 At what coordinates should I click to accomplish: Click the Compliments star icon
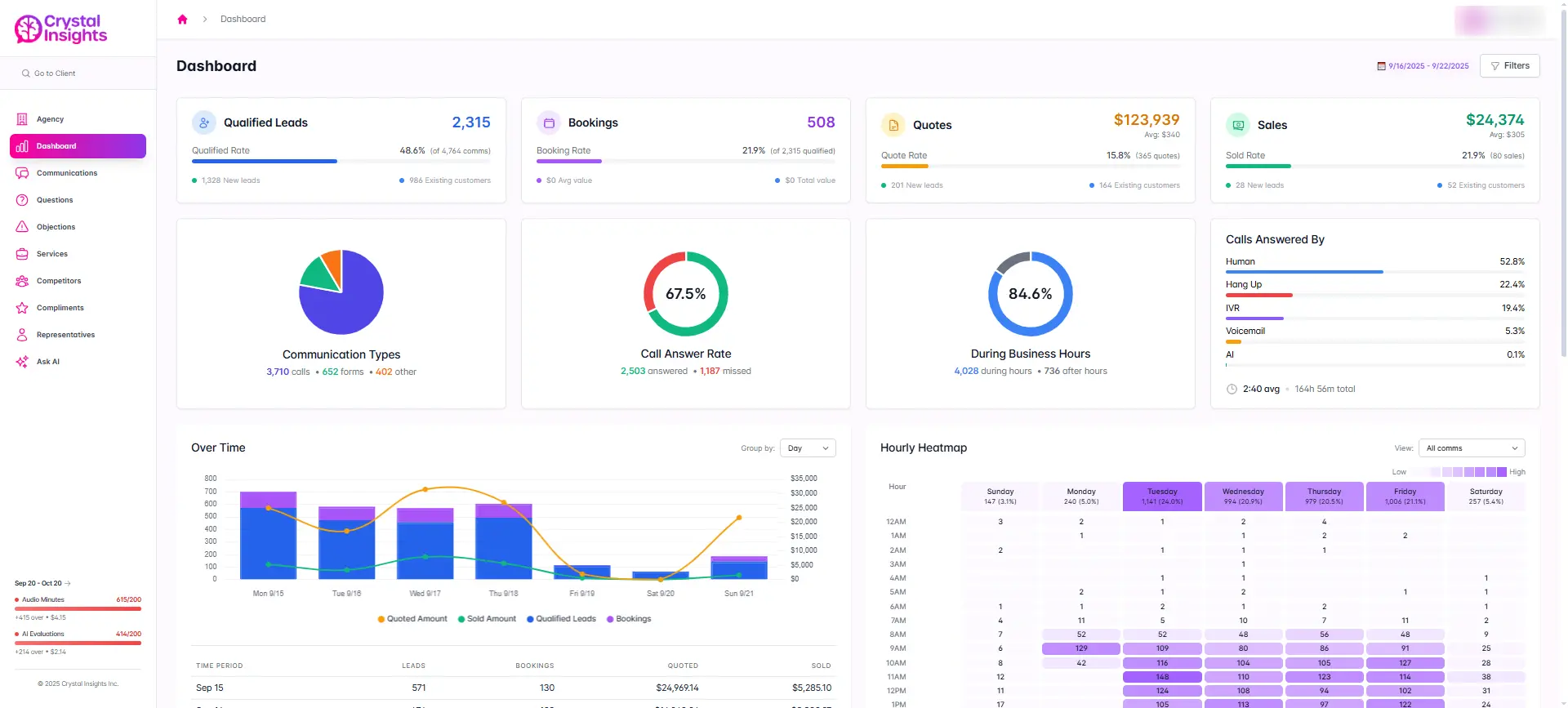tap(22, 308)
